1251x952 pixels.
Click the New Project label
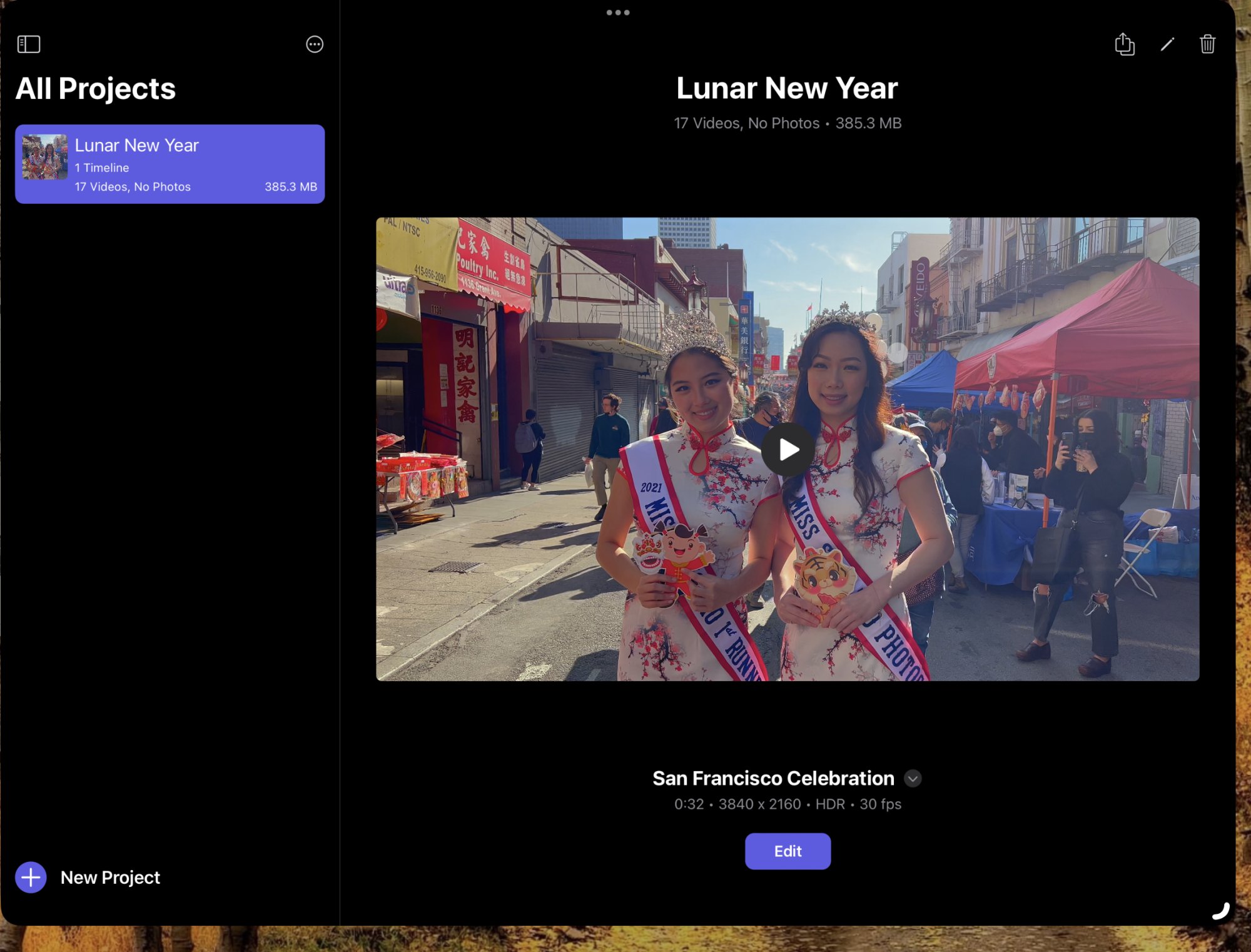(110, 877)
